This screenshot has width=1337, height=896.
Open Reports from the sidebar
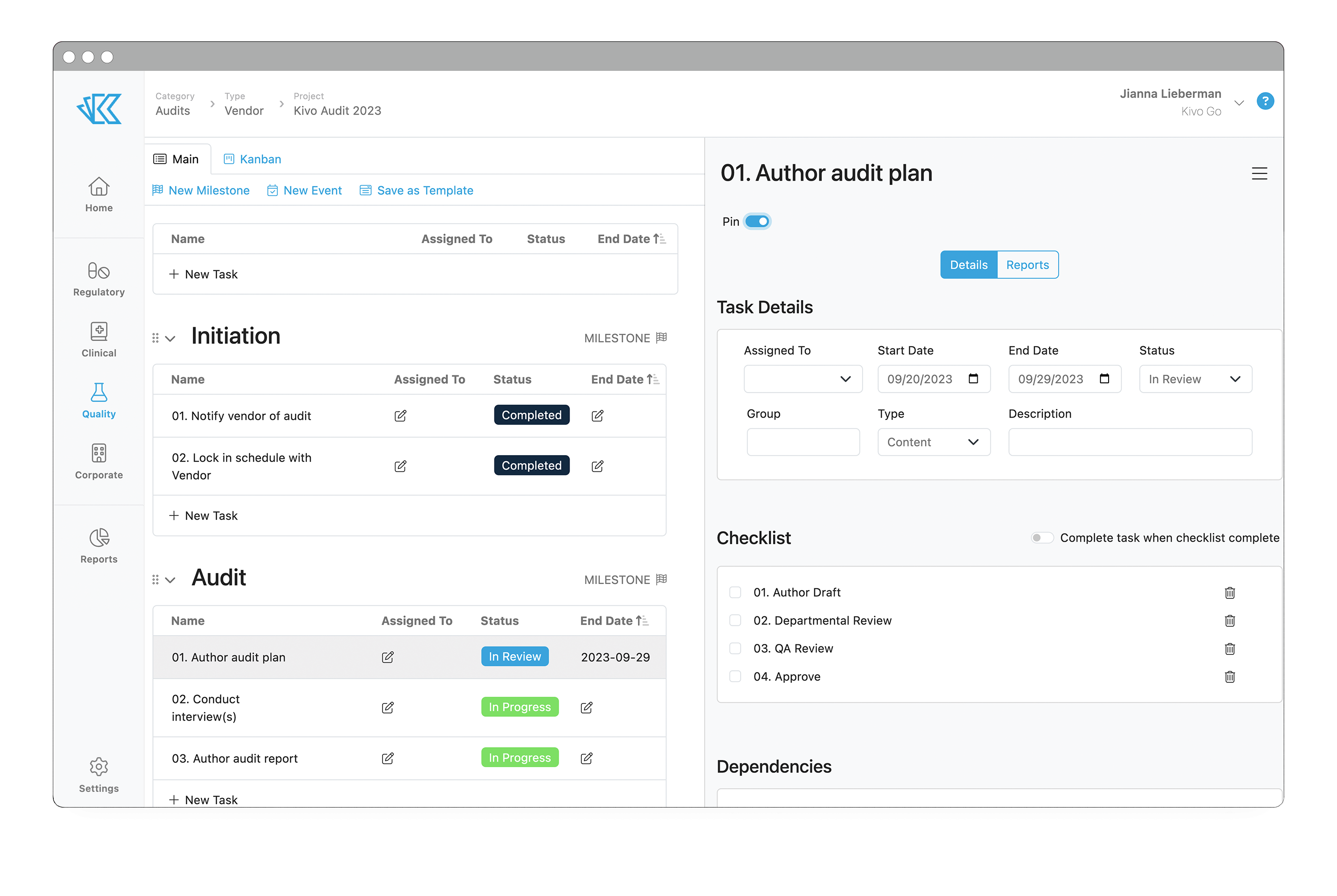click(x=98, y=544)
